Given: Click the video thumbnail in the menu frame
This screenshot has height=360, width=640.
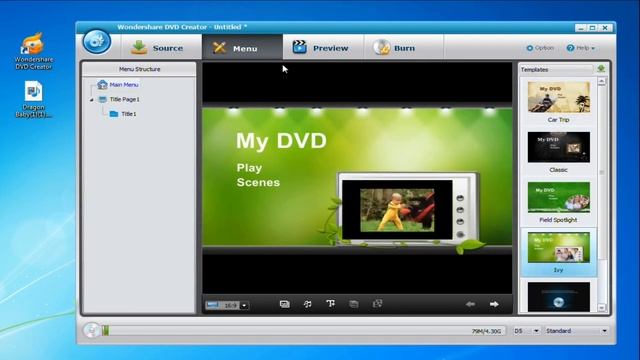Looking at the screenshot, I should (397, 210).
